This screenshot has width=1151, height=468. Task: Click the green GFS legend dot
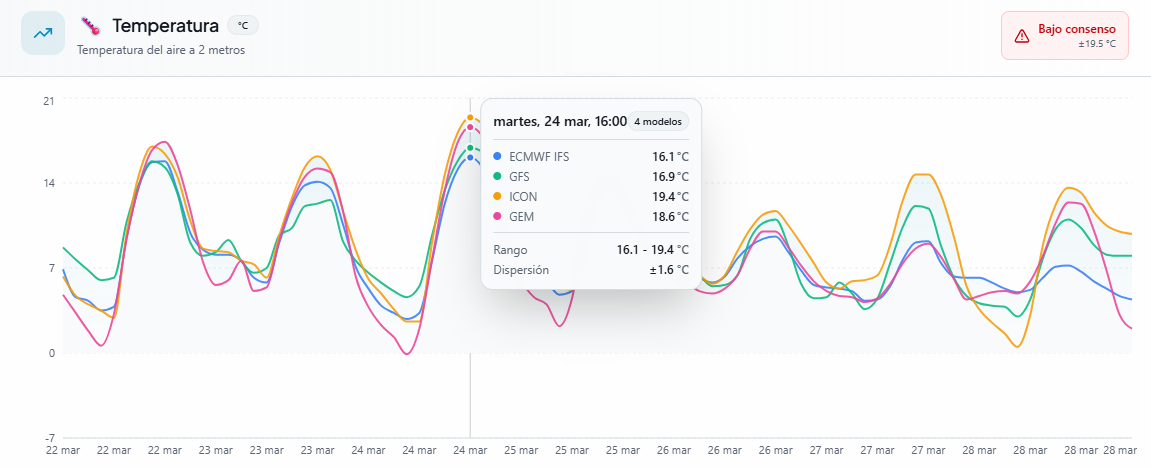(498, 177)
